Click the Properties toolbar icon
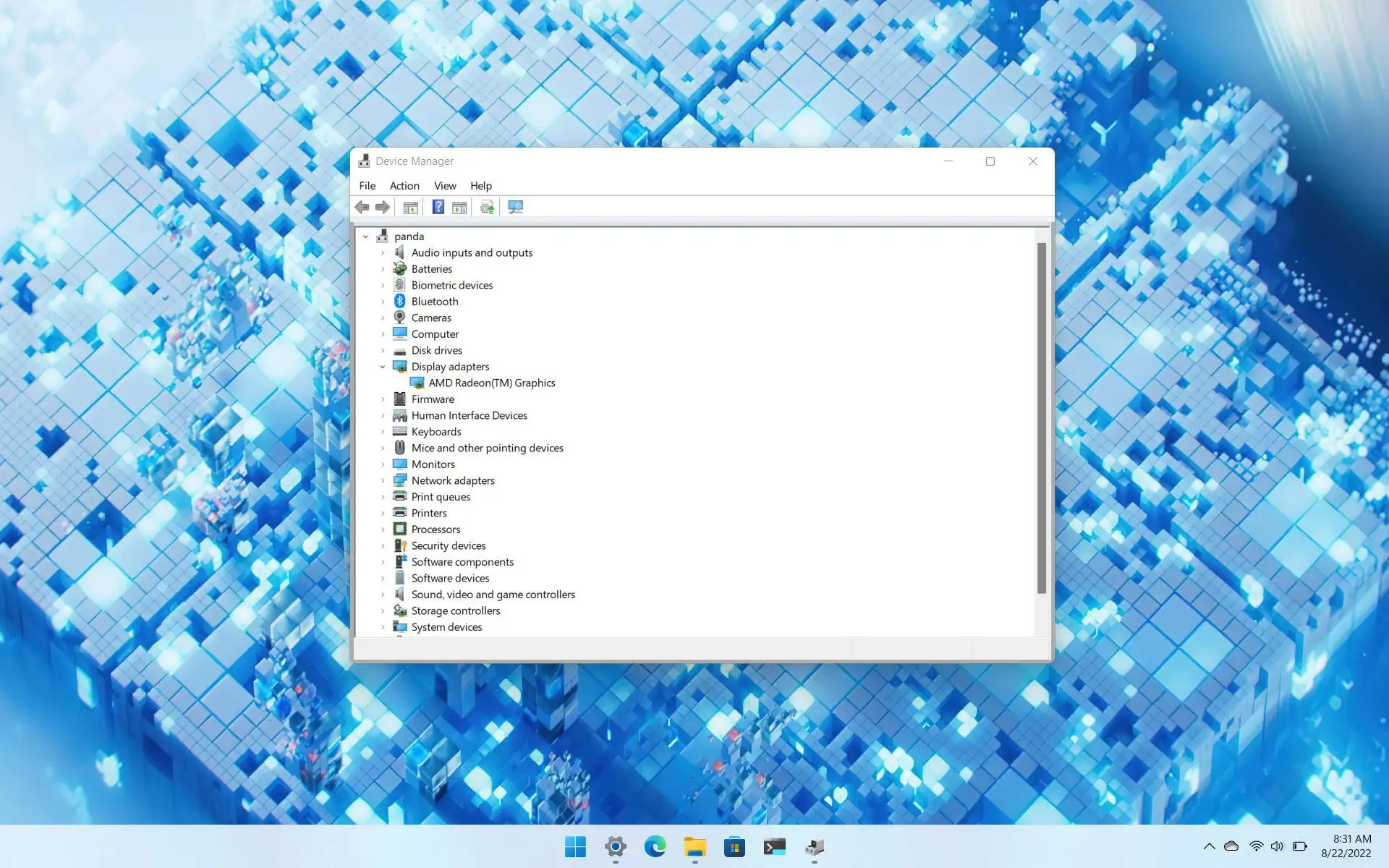 pyautogui.click(x=460, y=207)
